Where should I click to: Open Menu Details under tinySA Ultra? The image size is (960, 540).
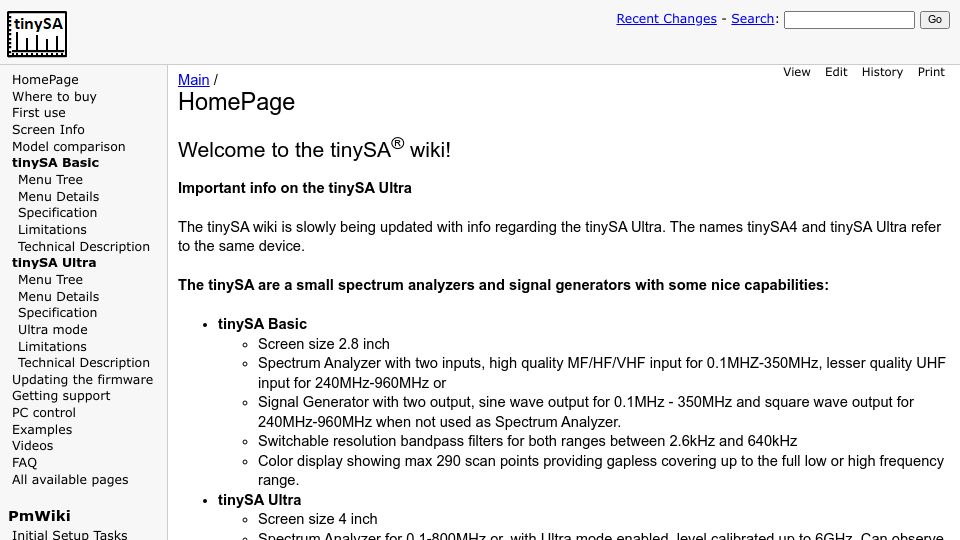59,296
